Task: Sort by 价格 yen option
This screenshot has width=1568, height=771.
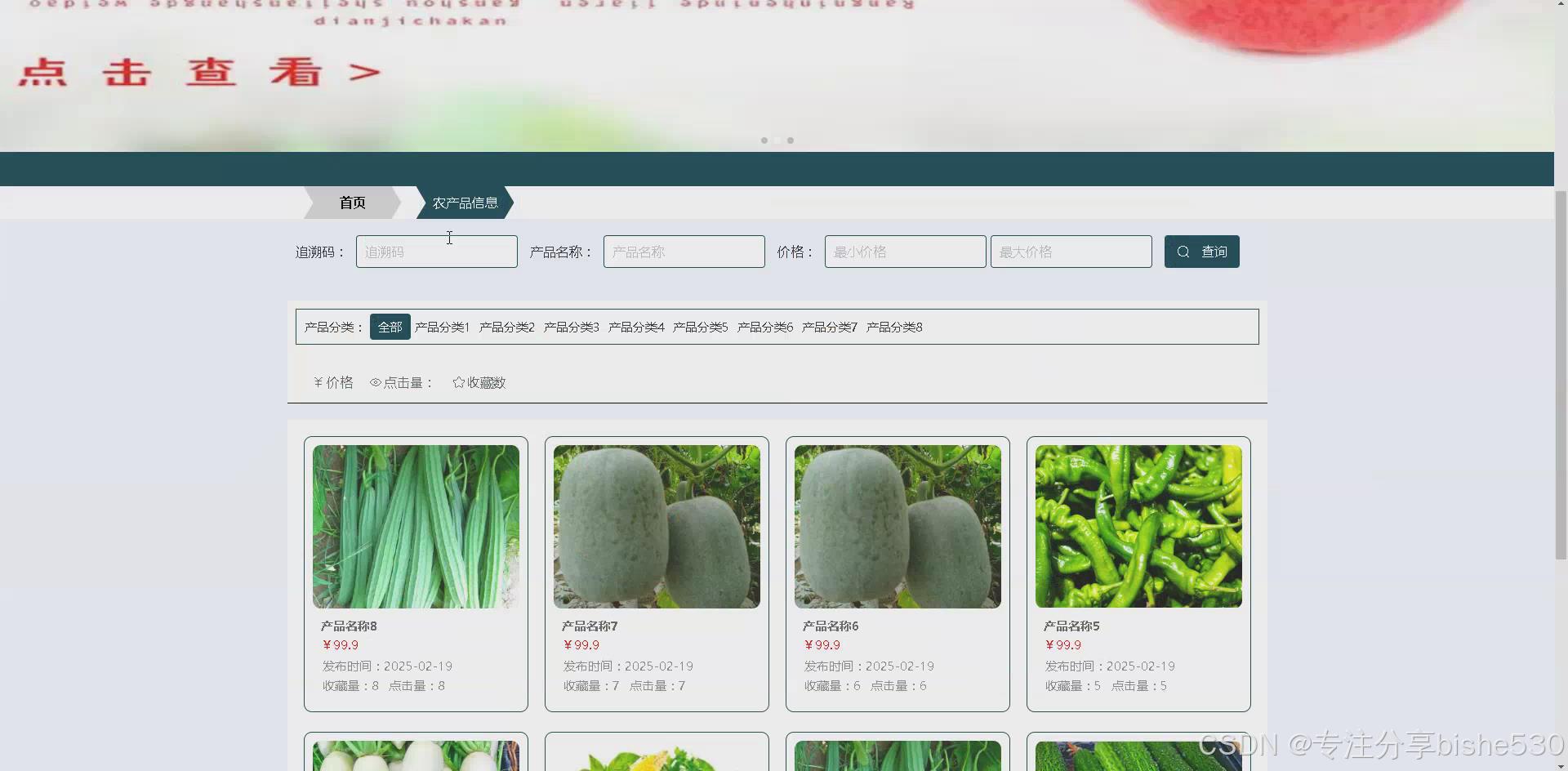Action: [333, 382]
